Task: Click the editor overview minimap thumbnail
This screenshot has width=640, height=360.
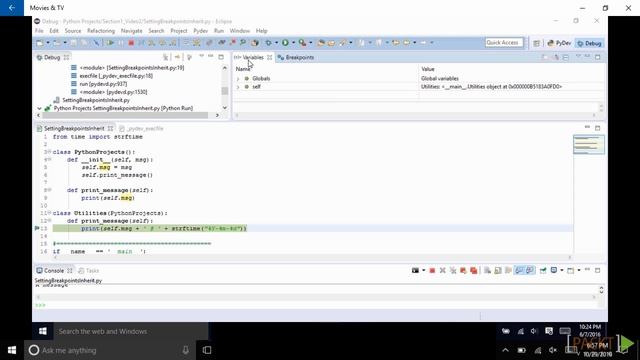Action: coord(589,145)
